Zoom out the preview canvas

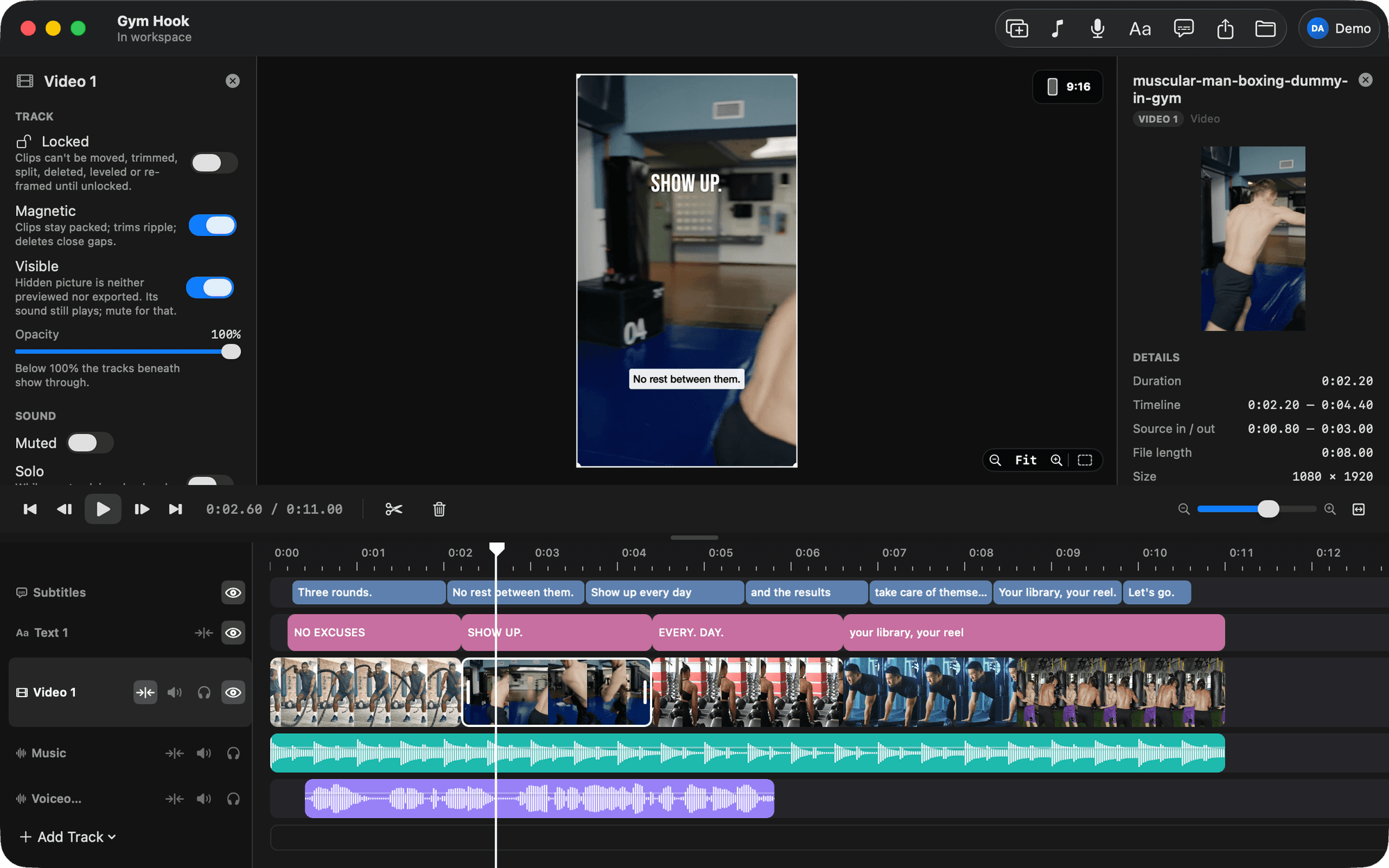click(x=995, y=460)
